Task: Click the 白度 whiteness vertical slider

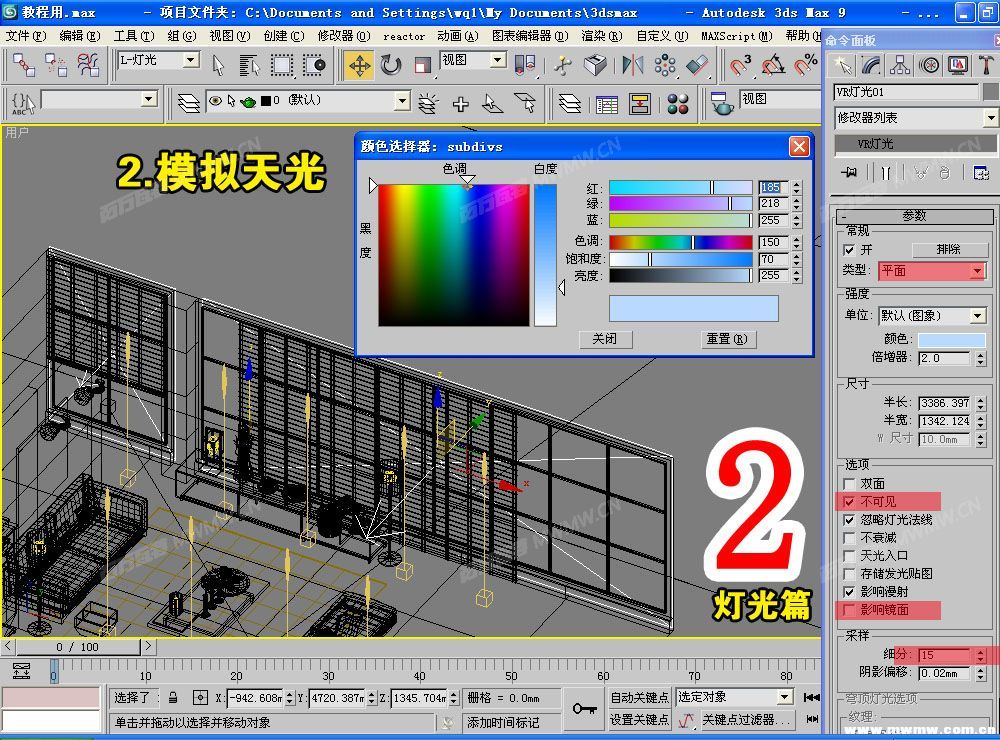Action: point(545,255)
